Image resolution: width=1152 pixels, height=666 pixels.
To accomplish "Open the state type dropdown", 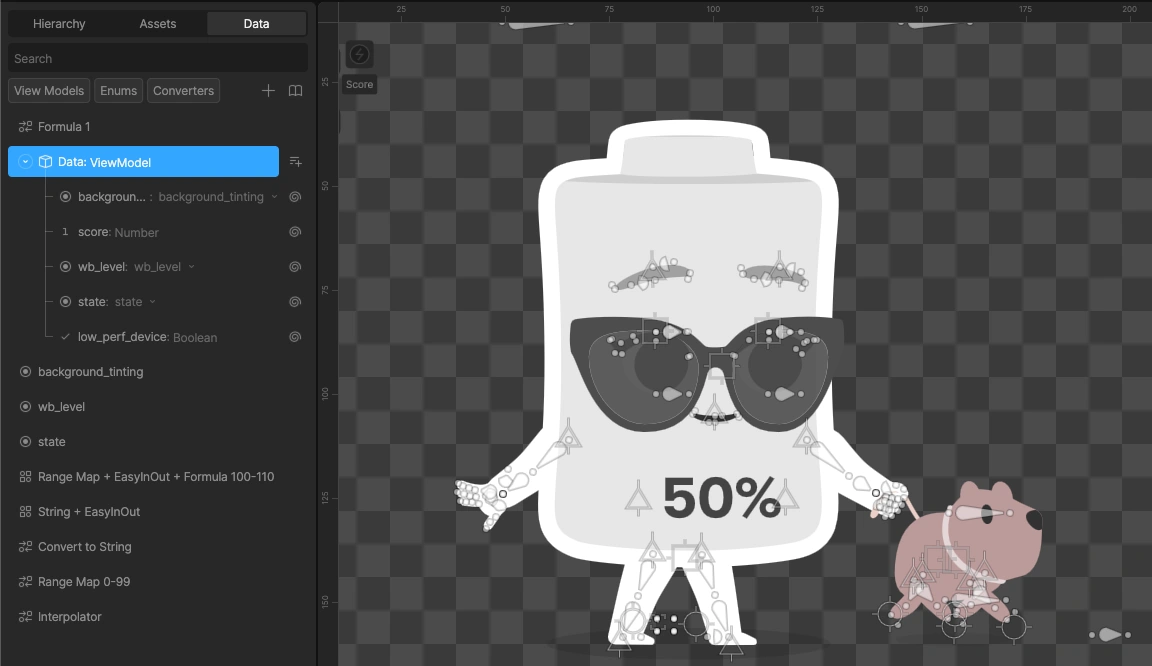I will point(153,302).
